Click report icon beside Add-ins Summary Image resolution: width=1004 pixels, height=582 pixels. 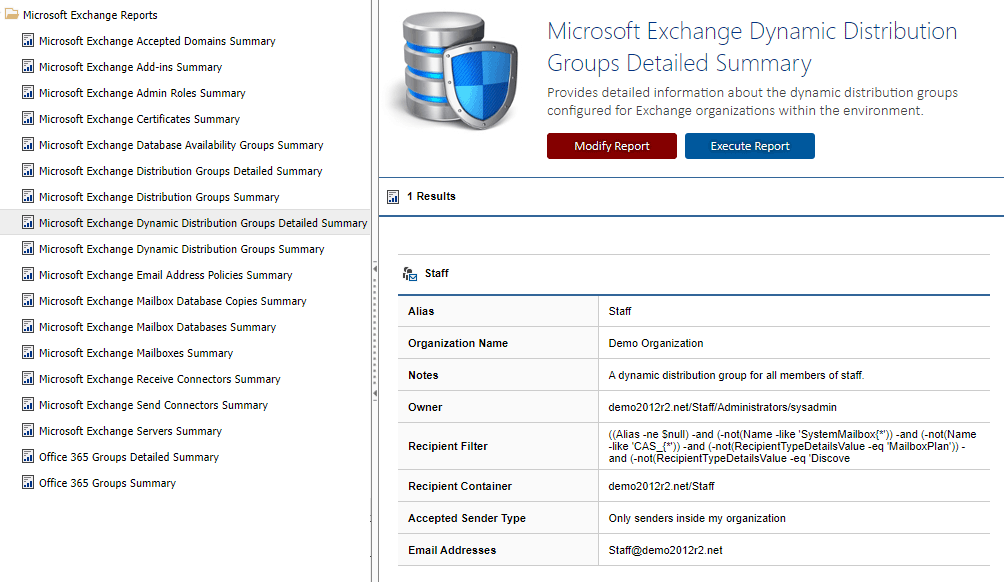point(28,66)
